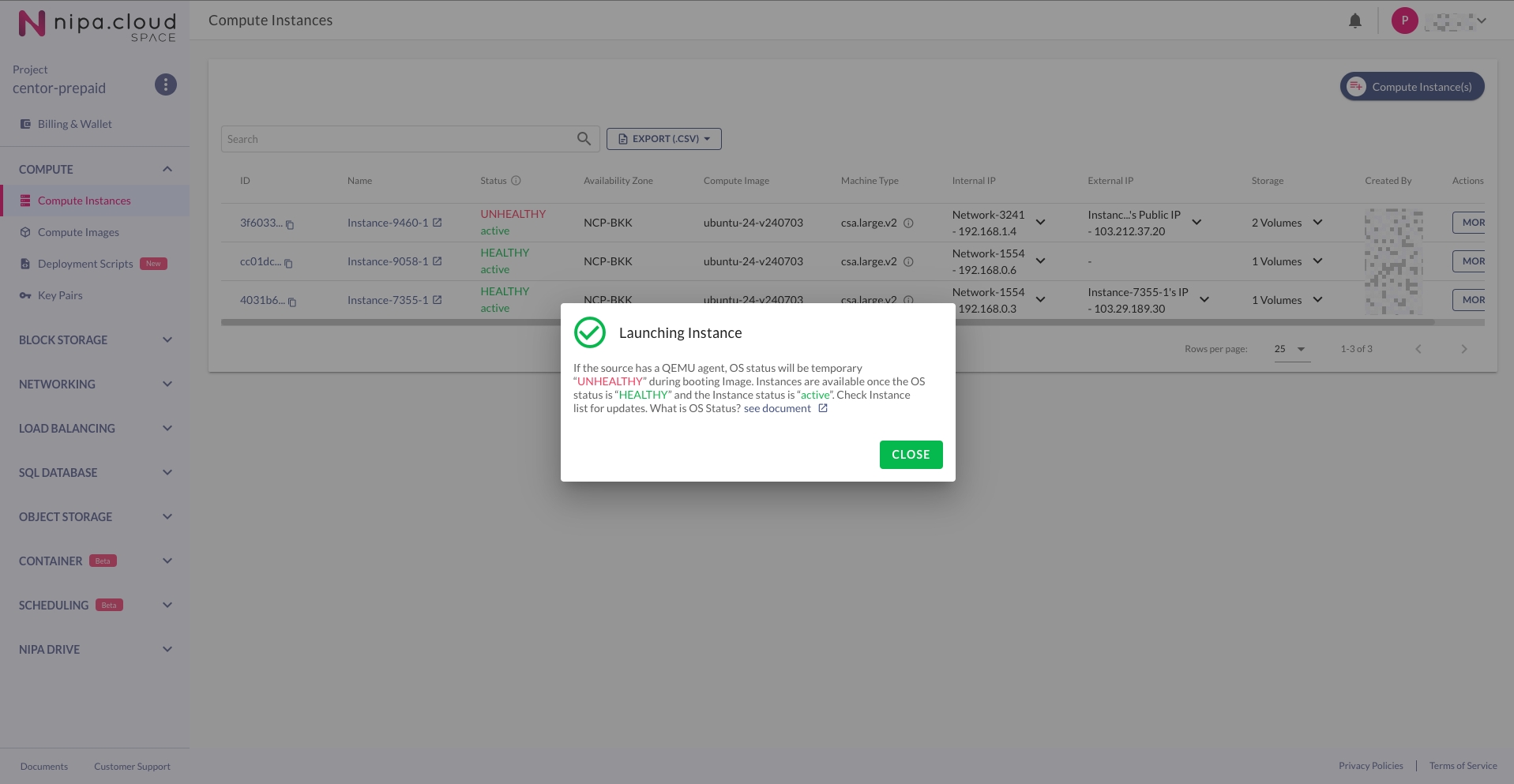Copy the ID of instance cc01dc

[288, 264]
